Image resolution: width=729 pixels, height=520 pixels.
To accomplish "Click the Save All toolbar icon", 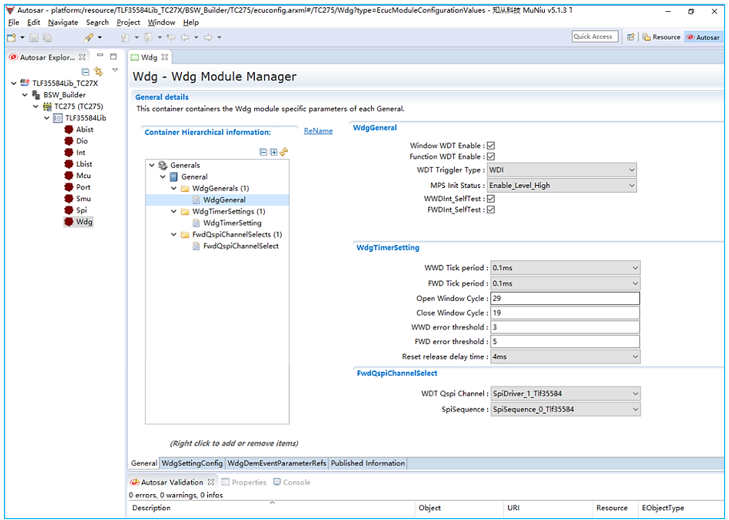I will pyautogui.click(x=47, y=37).
